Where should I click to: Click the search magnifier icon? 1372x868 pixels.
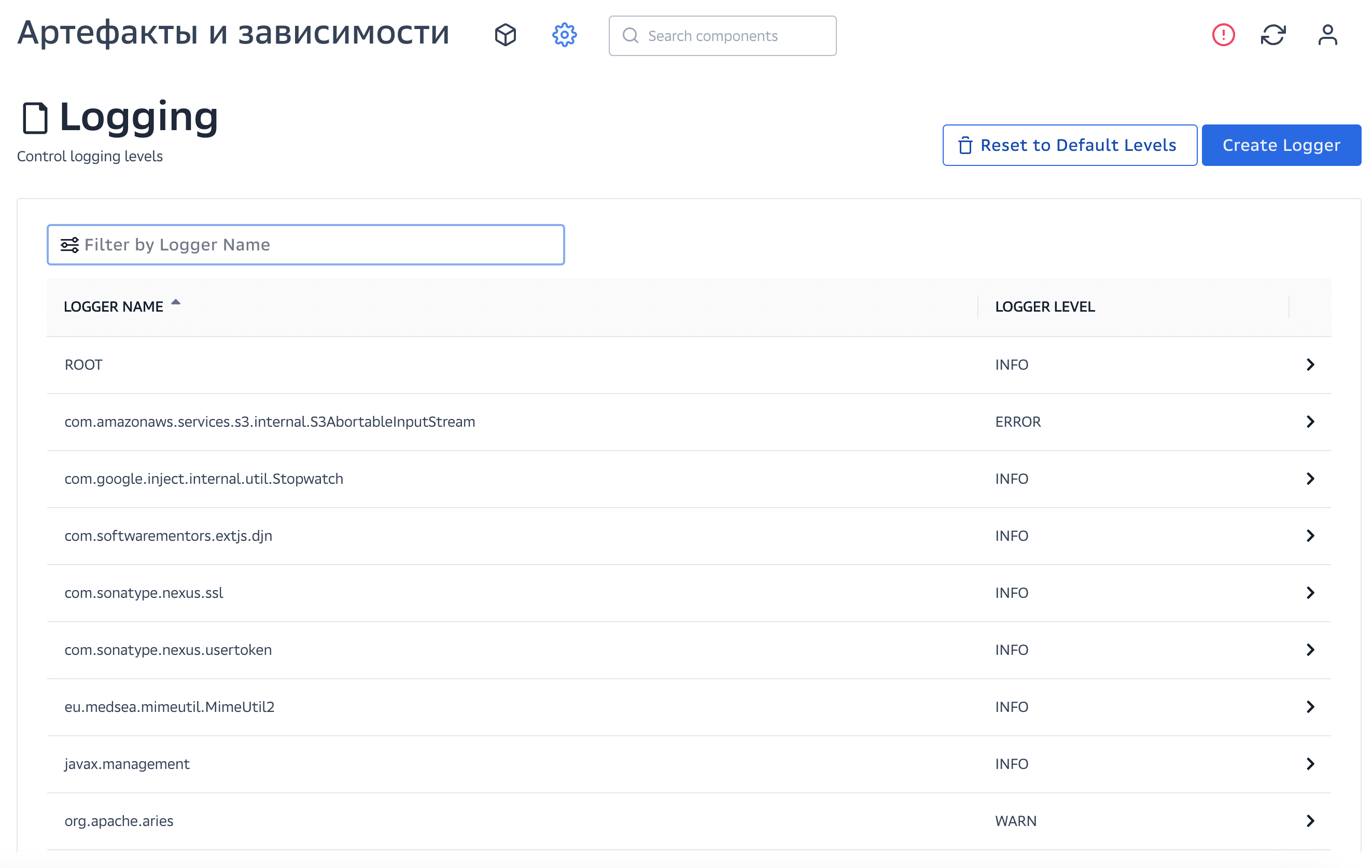[630, 36]
